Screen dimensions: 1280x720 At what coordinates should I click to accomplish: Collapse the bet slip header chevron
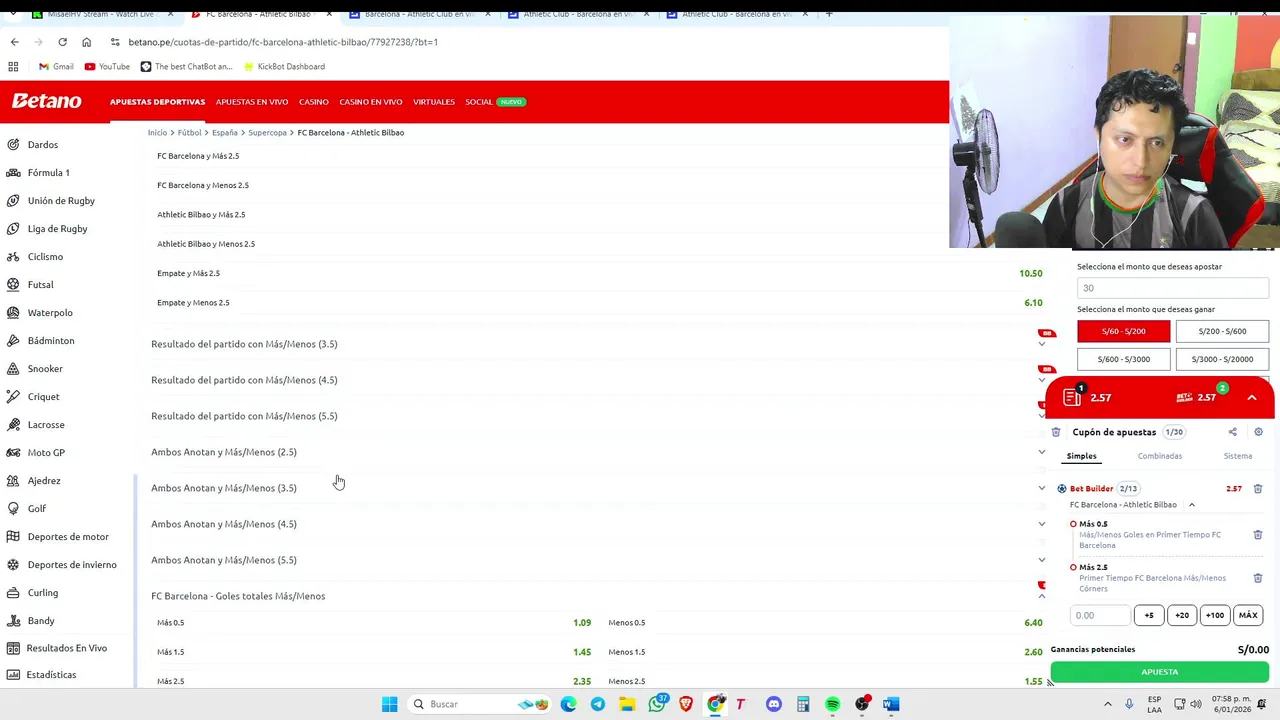(x=1251, y=398)
